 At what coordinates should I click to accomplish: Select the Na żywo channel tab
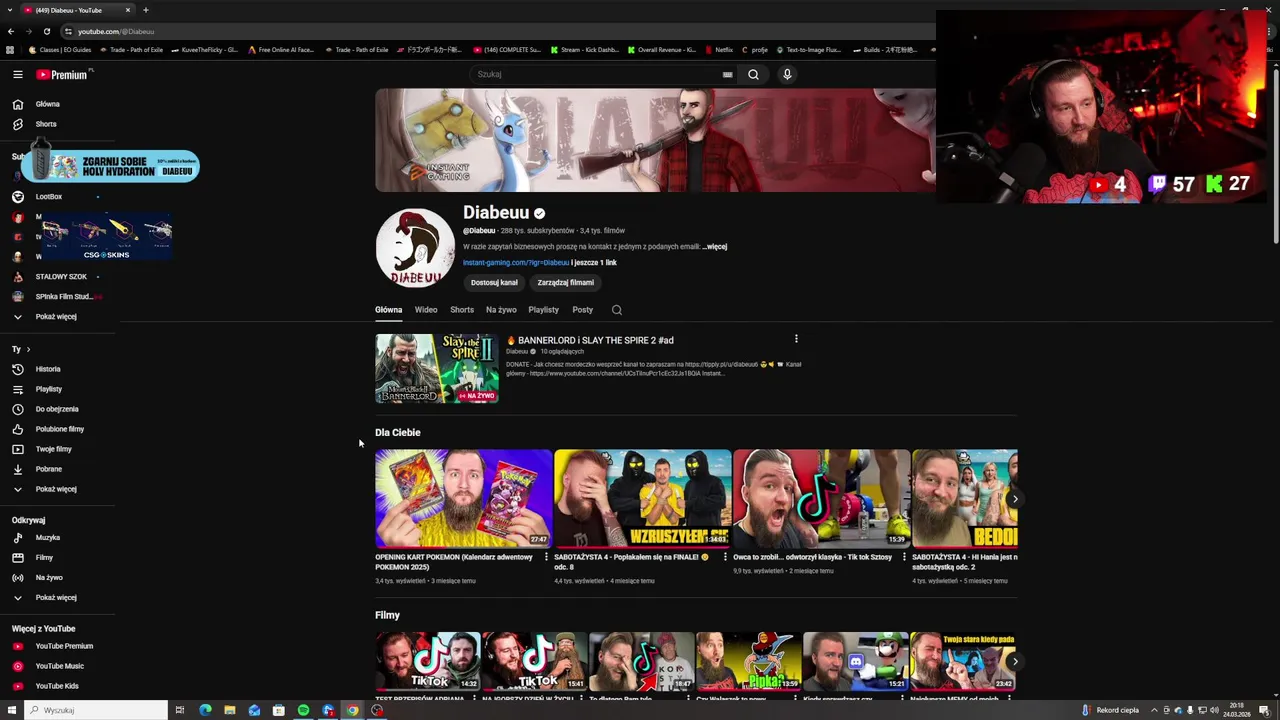(501, 310)
